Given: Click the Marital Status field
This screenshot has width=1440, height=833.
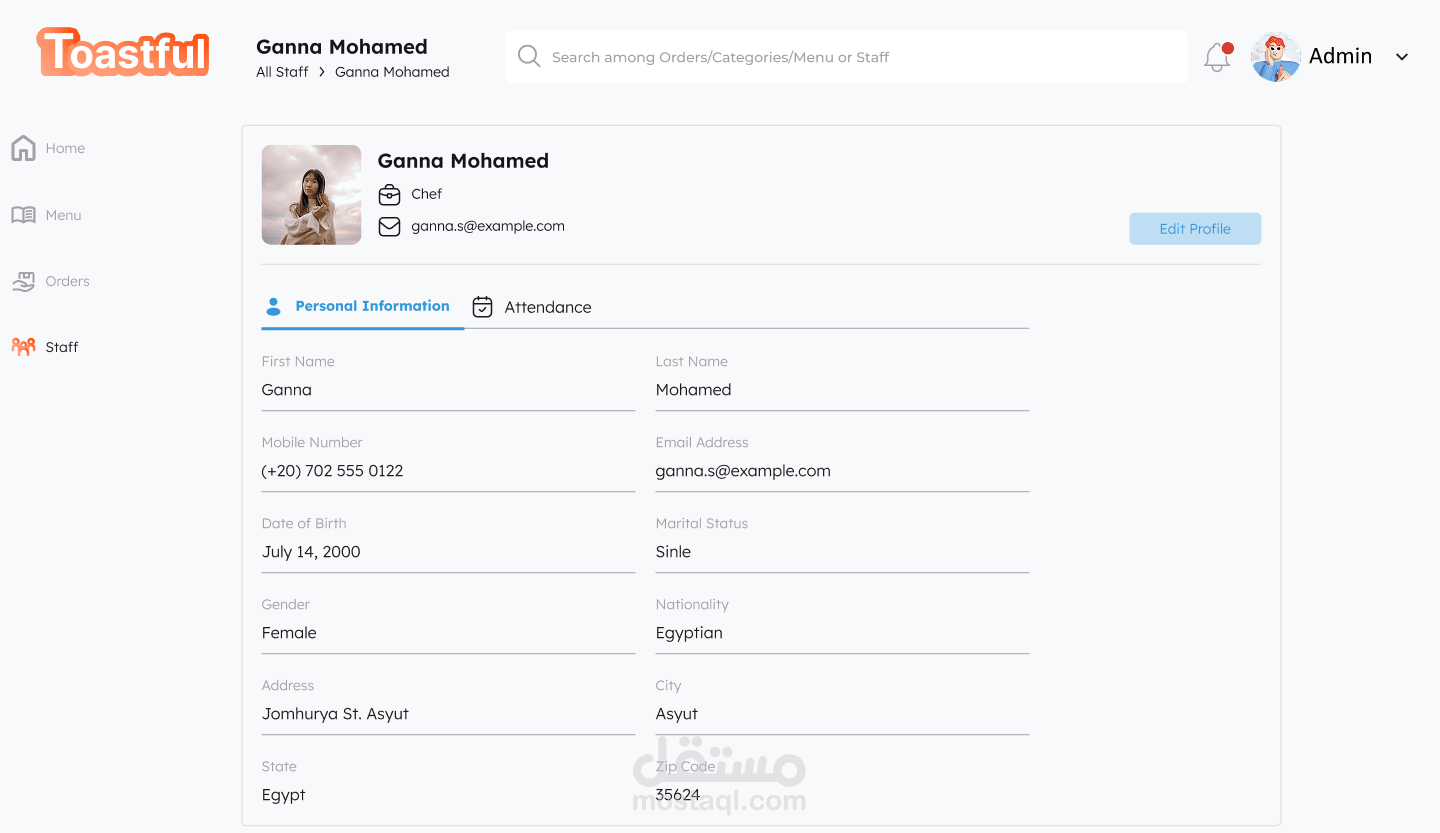Looking at the screenshot, I should pyautogui.click(x=842, y=552).
